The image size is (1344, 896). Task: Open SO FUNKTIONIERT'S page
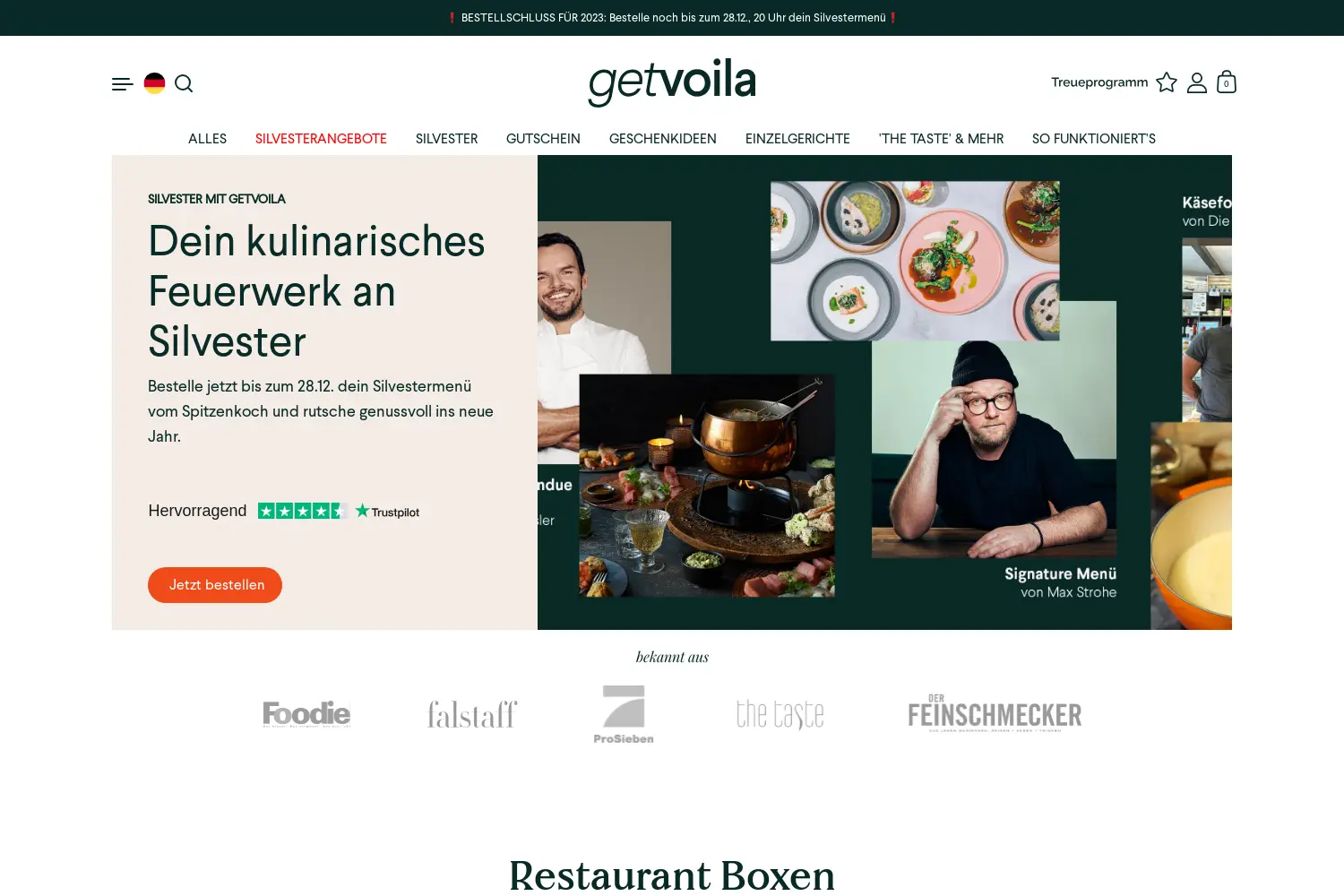tap(1094, 139)
